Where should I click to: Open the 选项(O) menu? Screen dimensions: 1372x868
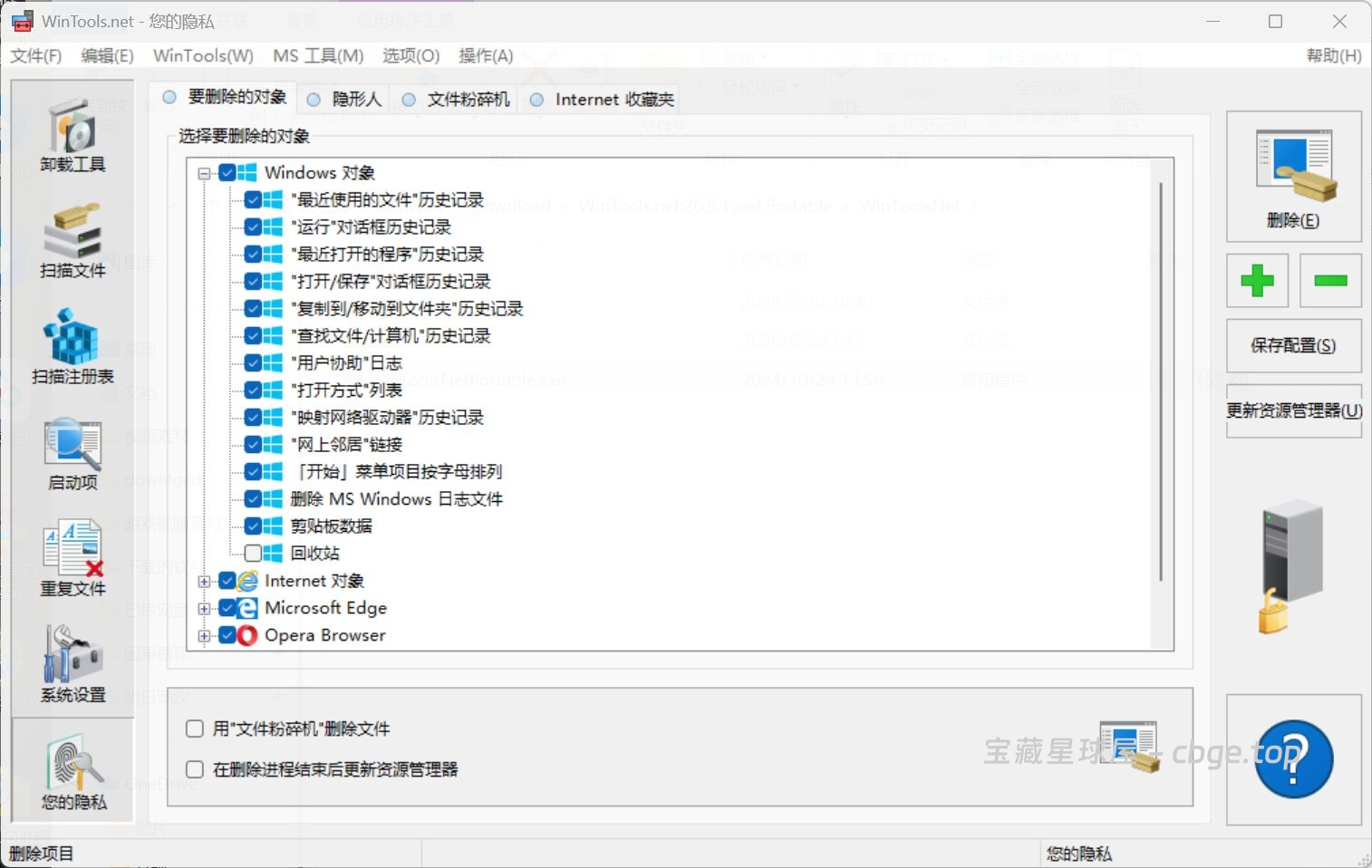tap(411, 56)
